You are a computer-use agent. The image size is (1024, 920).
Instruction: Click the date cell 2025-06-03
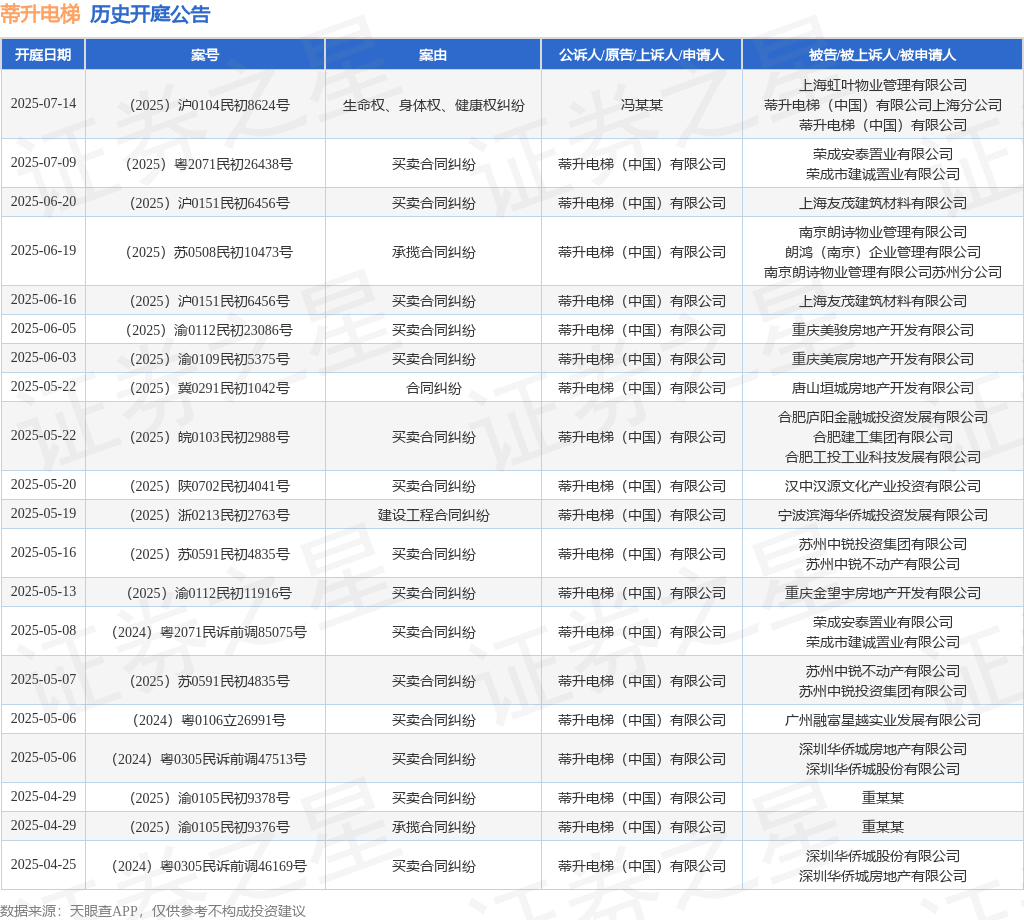pos(43,358)
